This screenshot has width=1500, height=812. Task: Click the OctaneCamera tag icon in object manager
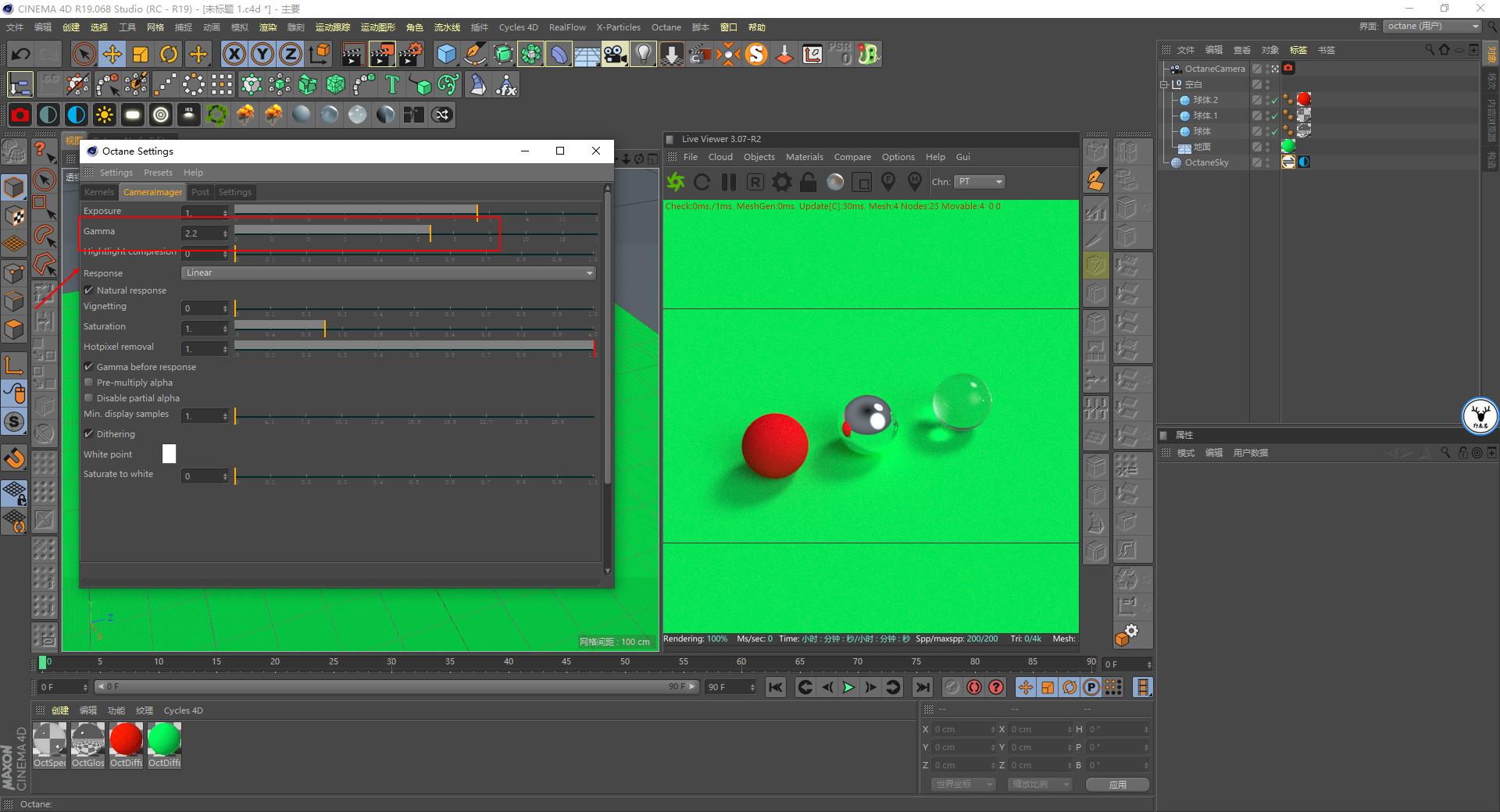click(x=1288, y=68)
